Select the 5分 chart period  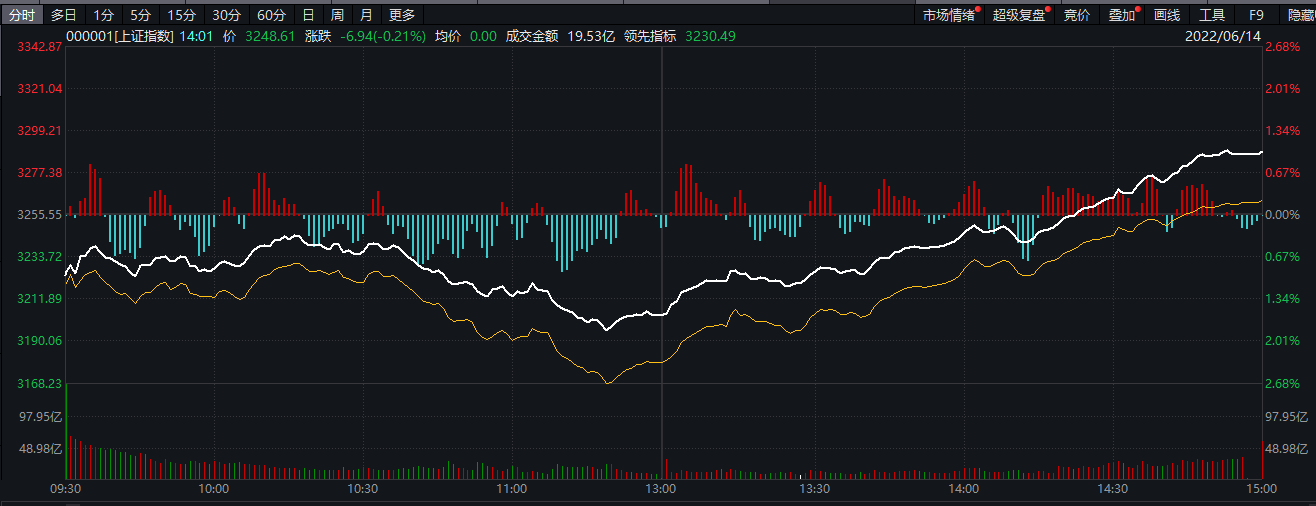[x=141, y=15]
